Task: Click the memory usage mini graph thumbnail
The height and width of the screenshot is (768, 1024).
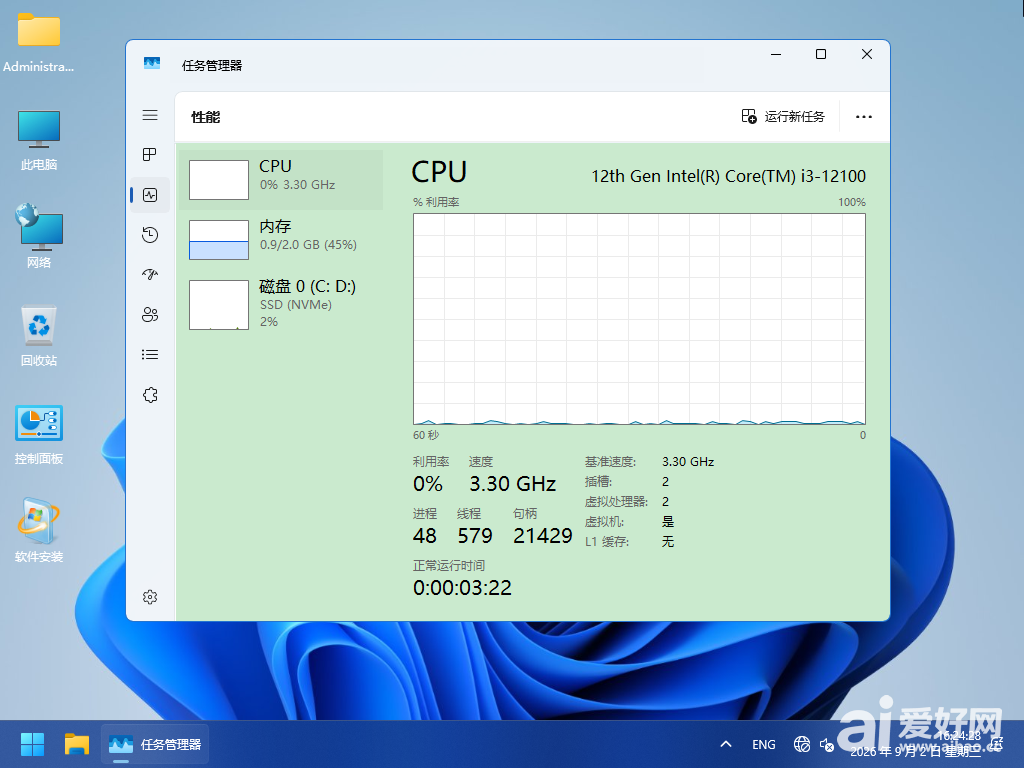Action: [219, 240]
